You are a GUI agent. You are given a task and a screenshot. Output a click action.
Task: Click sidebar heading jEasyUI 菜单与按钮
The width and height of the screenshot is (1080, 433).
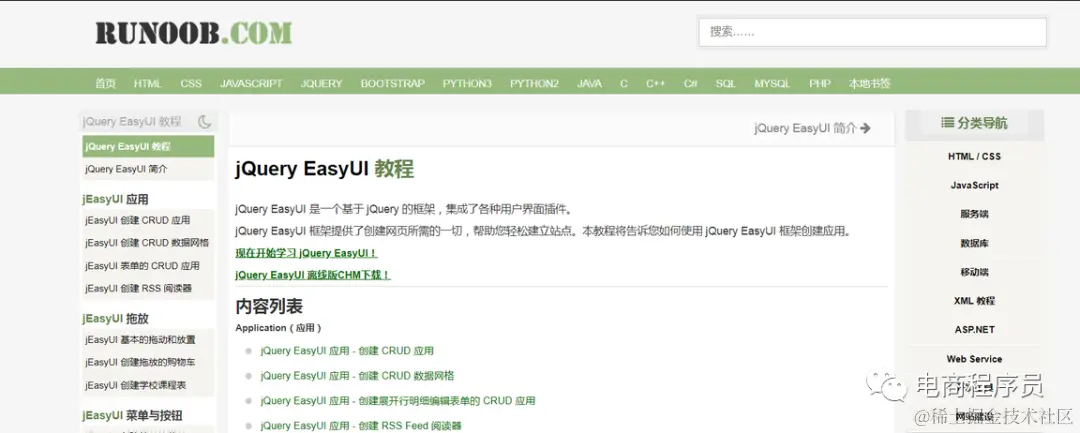132,416
